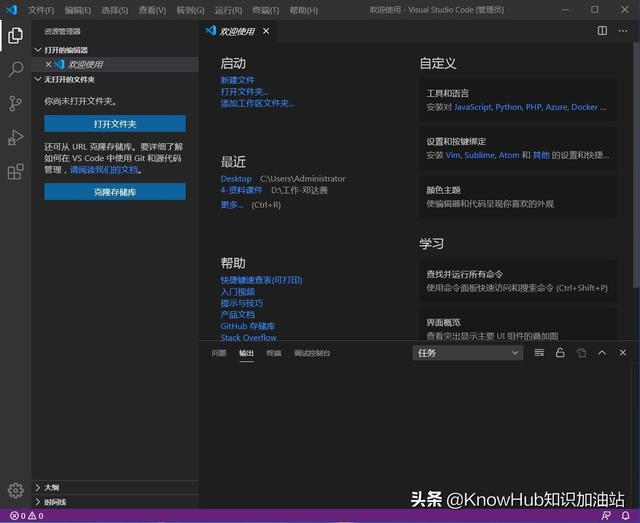The height and width of the screenshot is (523, 640).
Task: Select the 欢迎使用 editor tab
Action: pos(237,31)
